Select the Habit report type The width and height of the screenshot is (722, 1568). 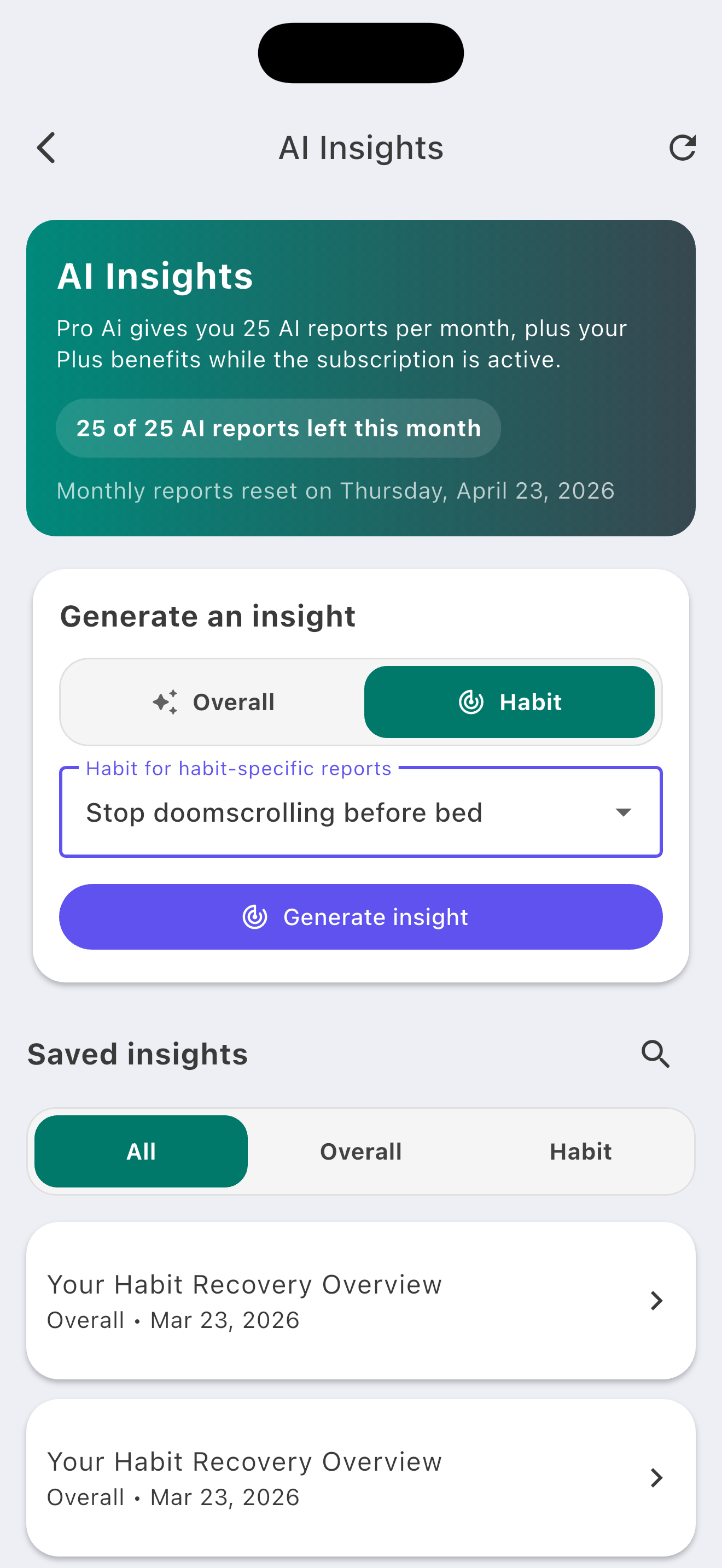(510, 701)
